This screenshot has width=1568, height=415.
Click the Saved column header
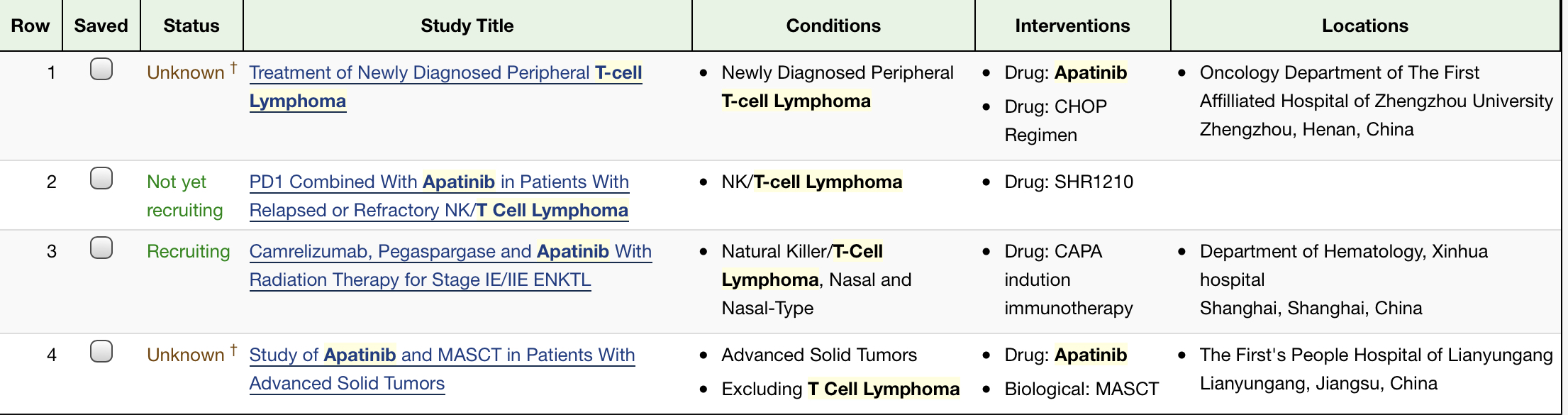(101, 26)
